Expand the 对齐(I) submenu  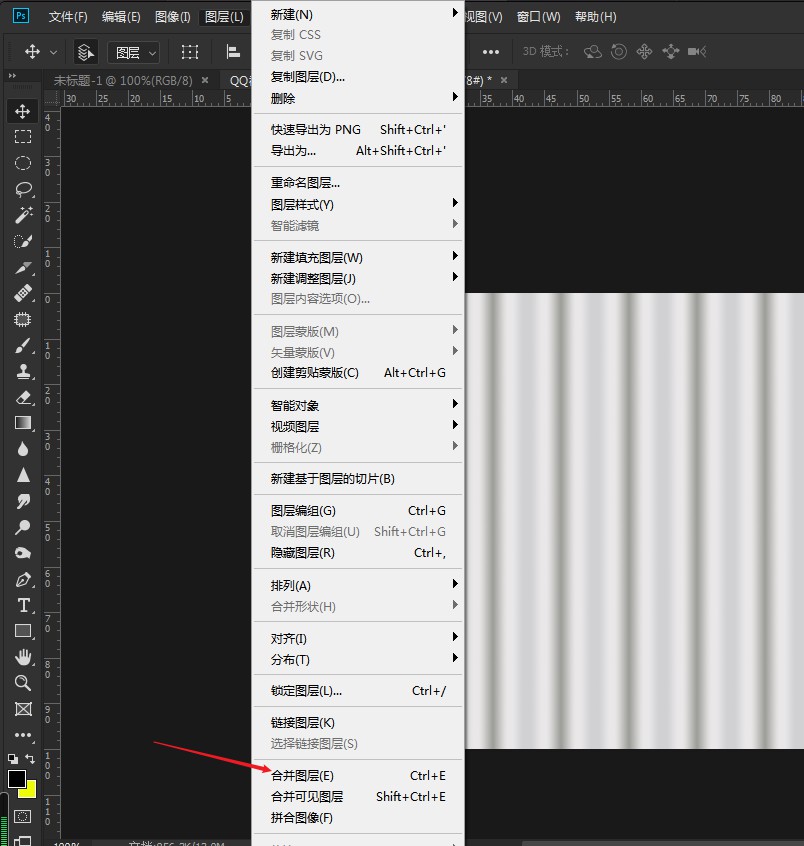point(358,638)
